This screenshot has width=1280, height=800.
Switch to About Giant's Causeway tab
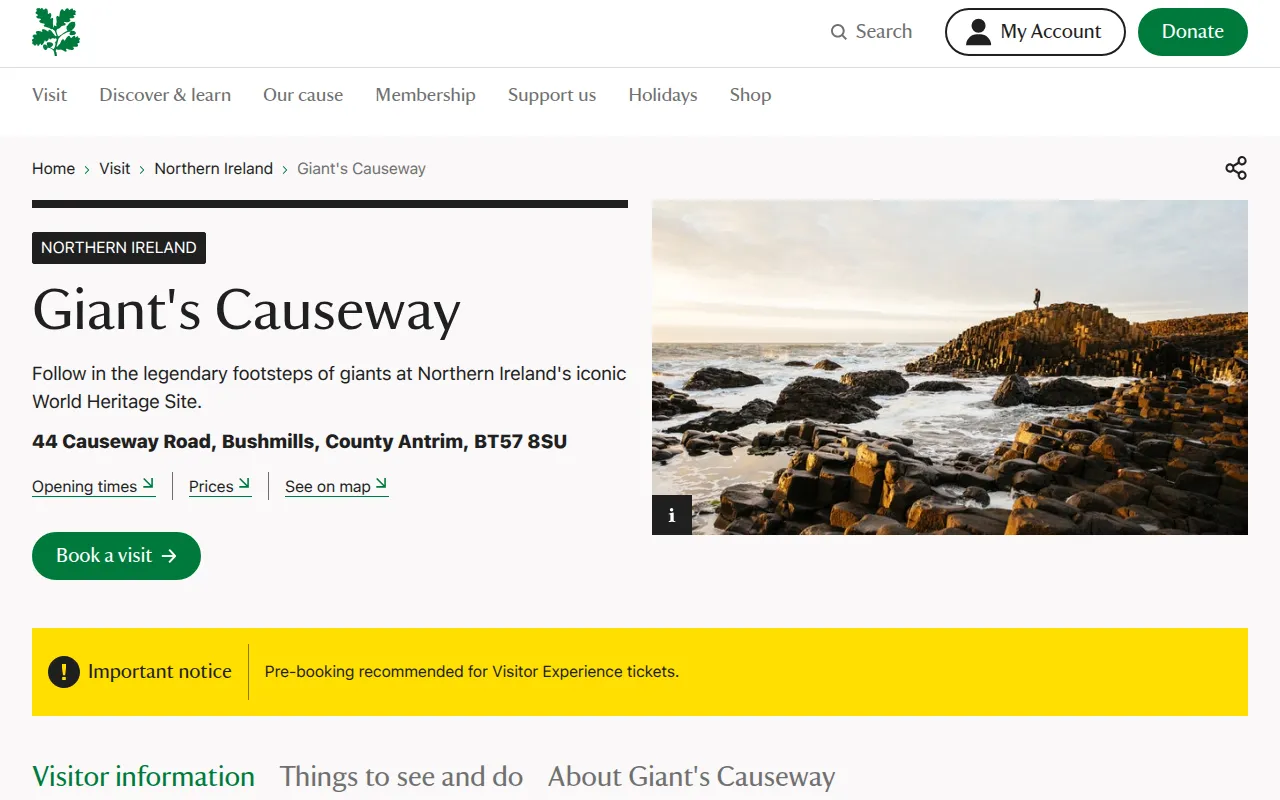point(691,777)
